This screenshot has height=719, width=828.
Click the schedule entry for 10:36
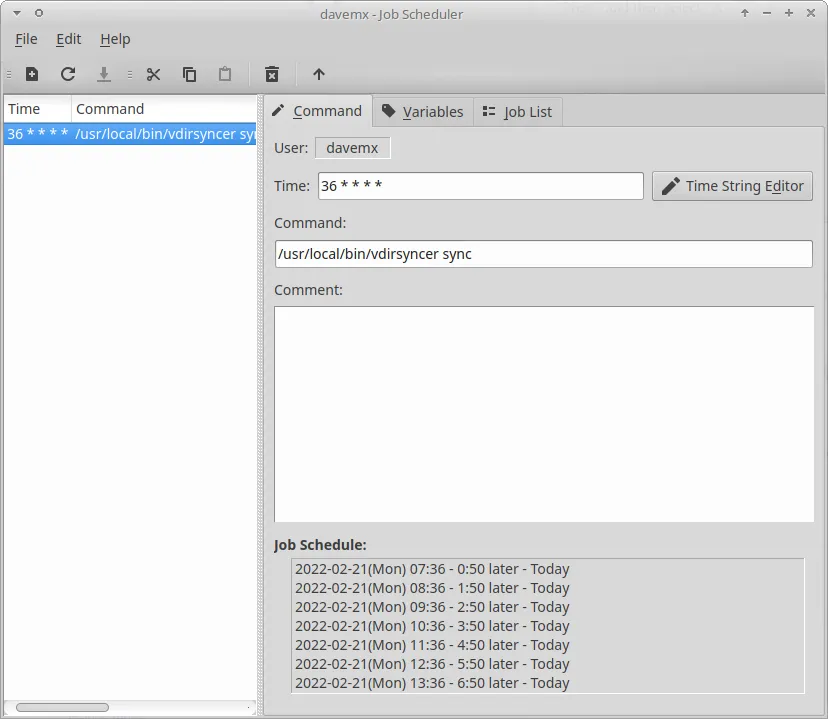[x=432, y=626]
